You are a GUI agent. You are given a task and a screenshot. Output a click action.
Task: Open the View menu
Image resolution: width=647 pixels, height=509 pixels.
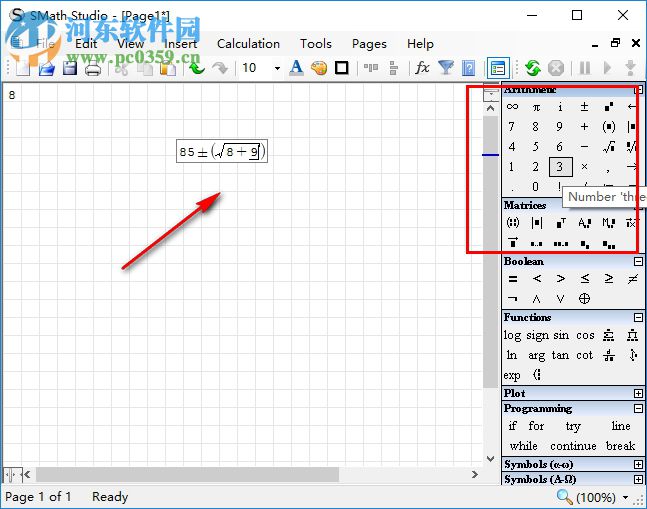coord(130,44)
